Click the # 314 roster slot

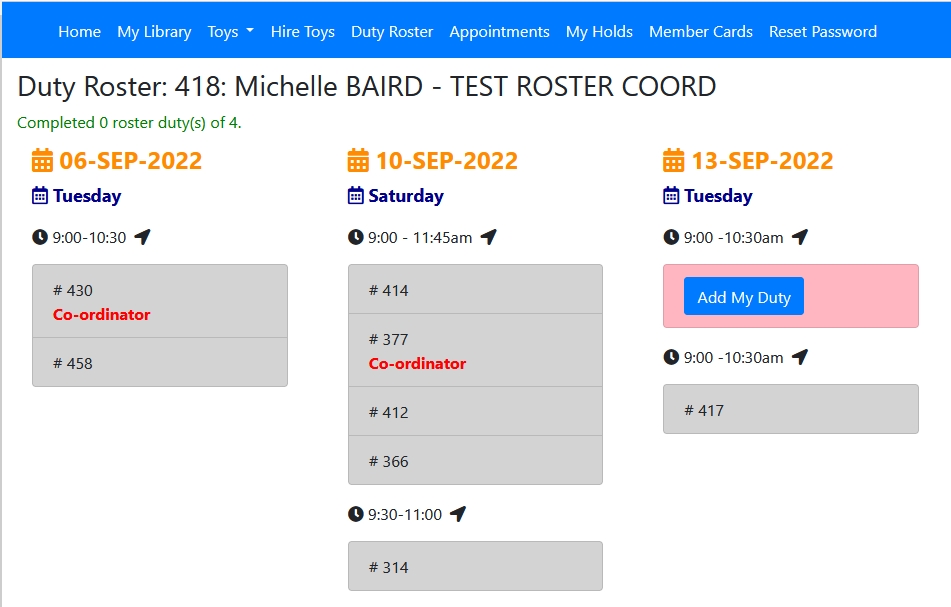pyautogui.click(x=475, y=567)
